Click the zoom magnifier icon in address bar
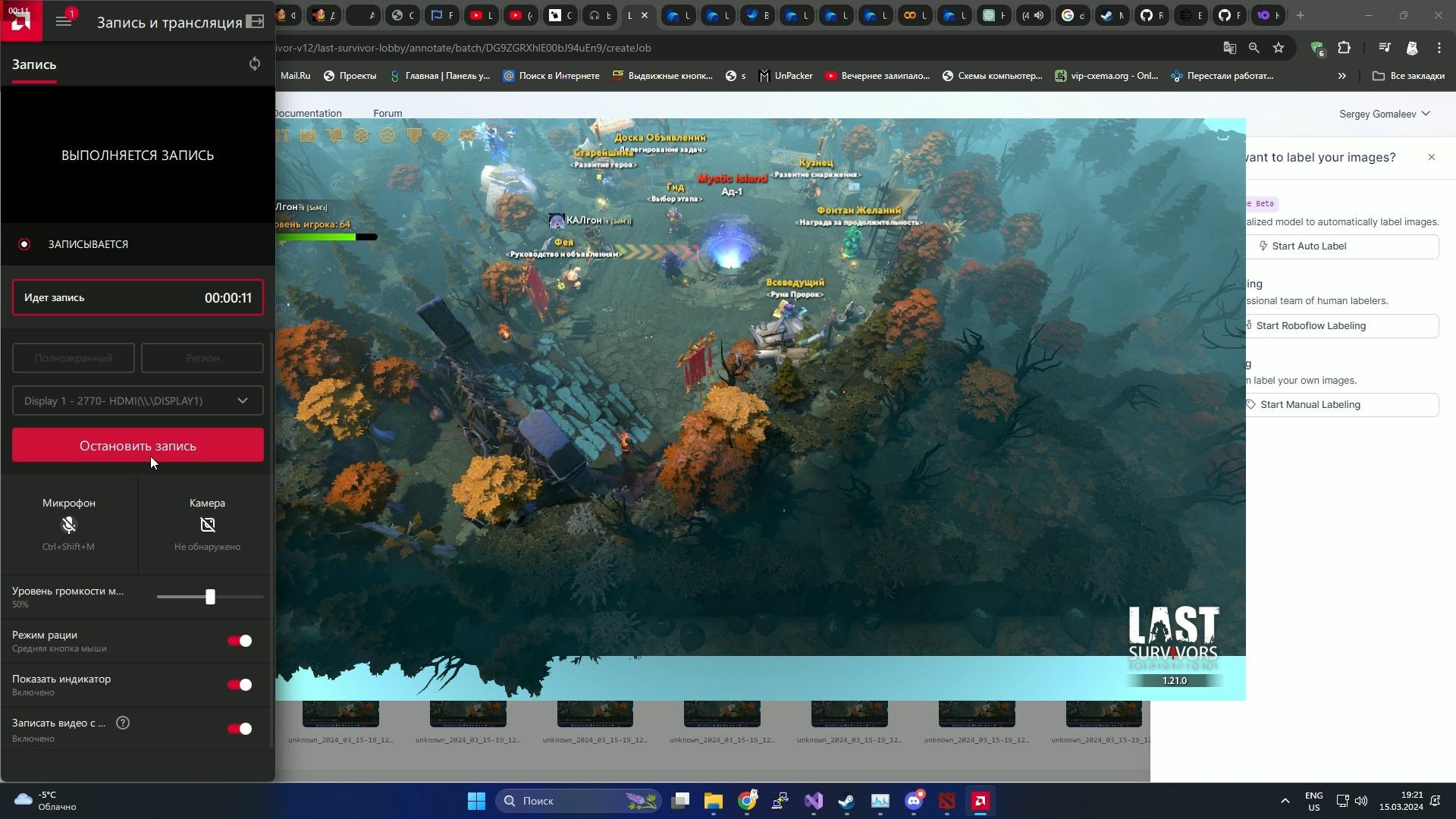The height and width of the screenshot is (819, 1456). (x=1254, y=48)
